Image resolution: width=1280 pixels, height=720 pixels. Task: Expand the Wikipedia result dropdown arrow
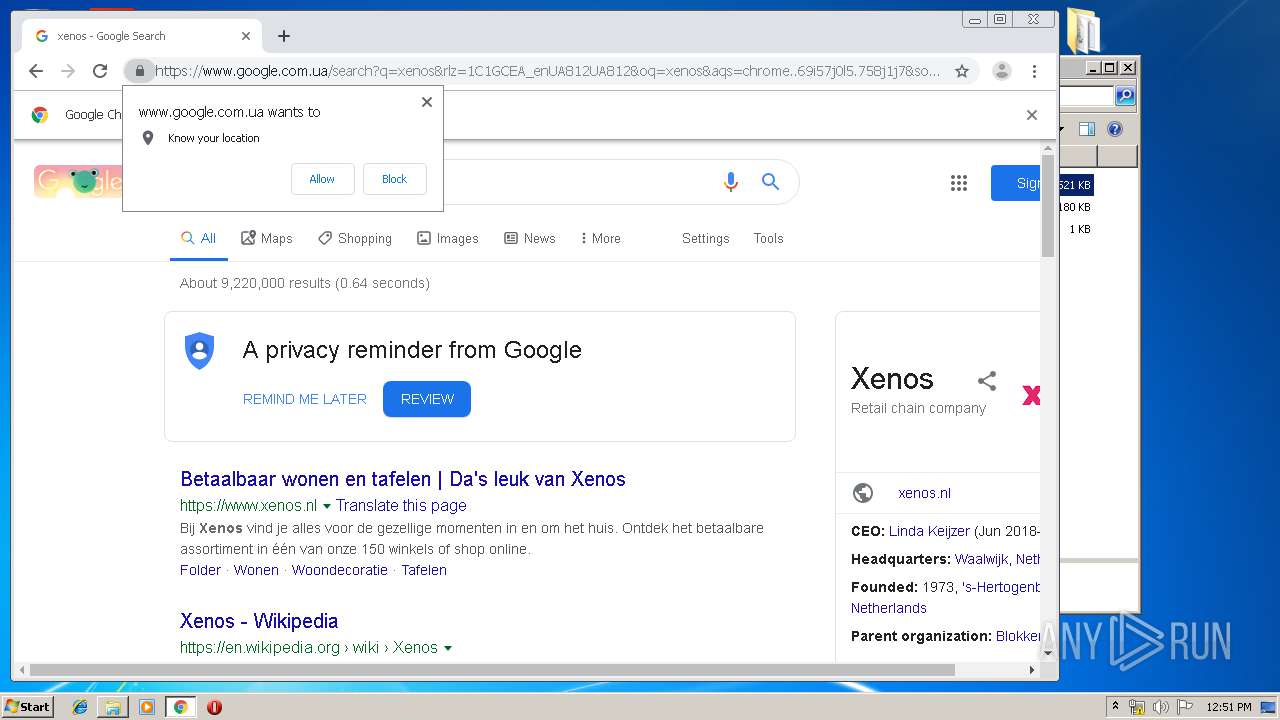[x=448, y=648]
